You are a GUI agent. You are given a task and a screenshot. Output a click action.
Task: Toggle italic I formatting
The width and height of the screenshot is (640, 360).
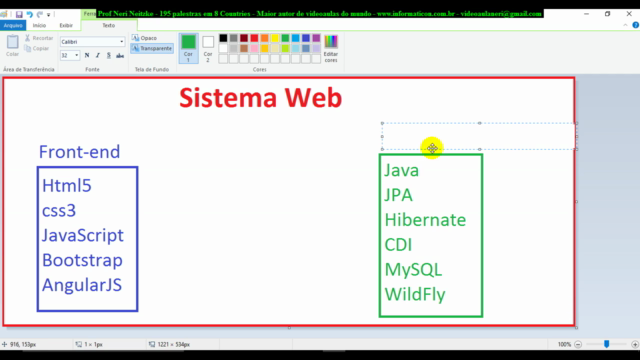pos(98,55)
